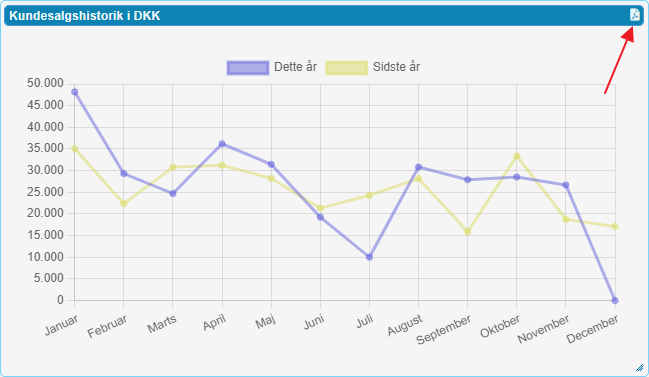Click the 'Januar' x-axis label
Screen dimensions: 649x377
point(61,325)
